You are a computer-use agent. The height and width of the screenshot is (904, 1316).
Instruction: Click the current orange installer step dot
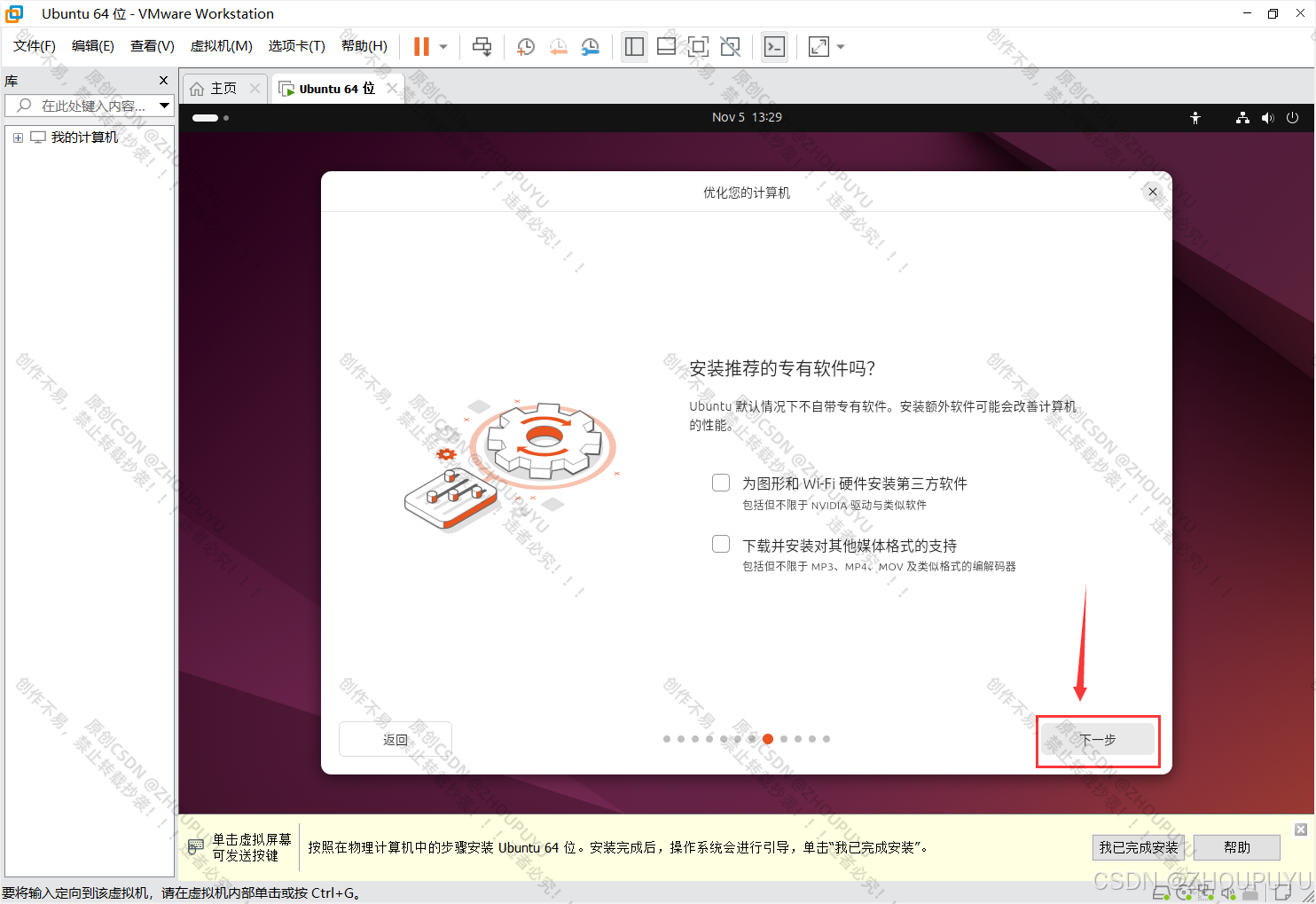click(768, 739)
